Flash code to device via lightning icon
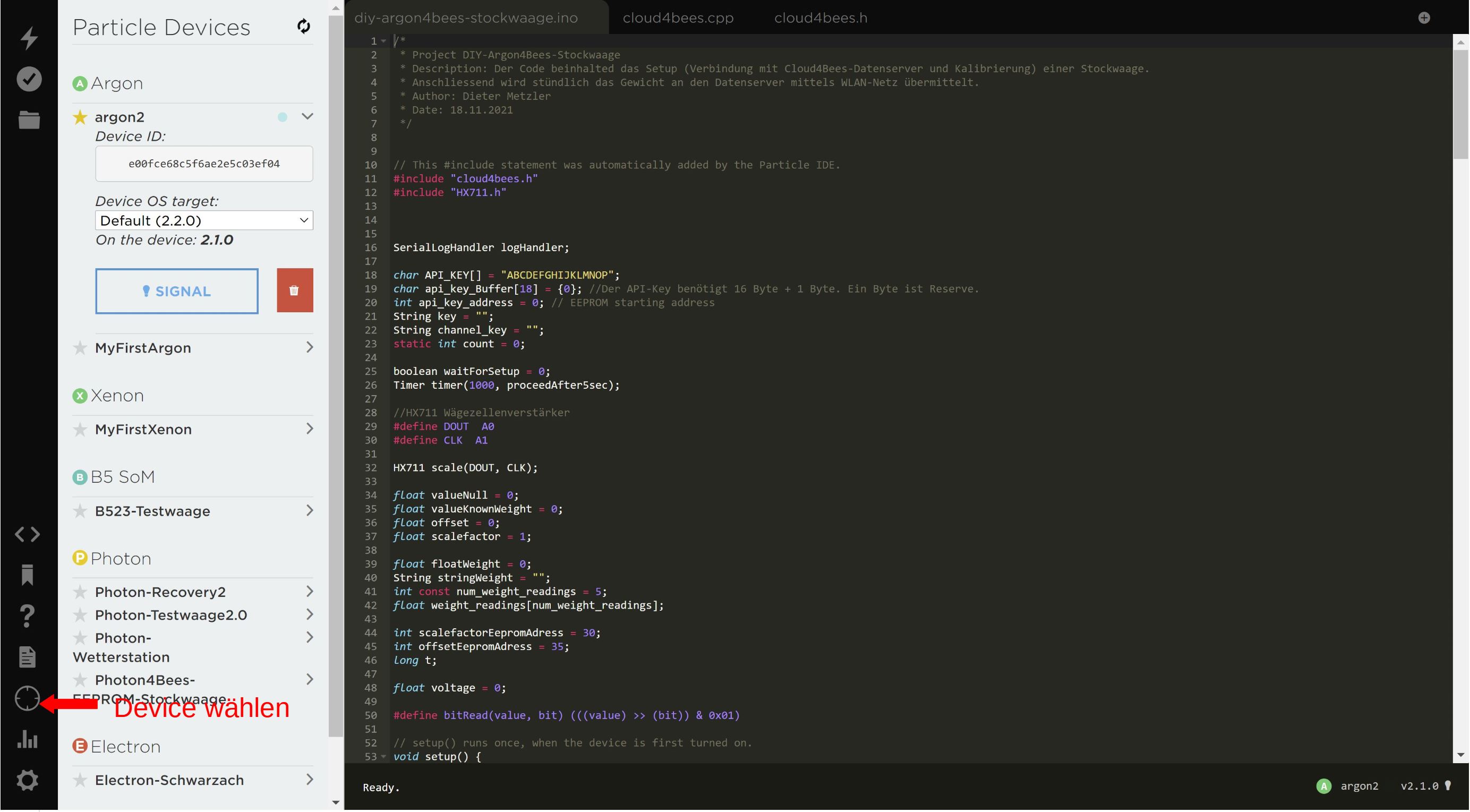 pyautogui.click(x=28, y=38)
